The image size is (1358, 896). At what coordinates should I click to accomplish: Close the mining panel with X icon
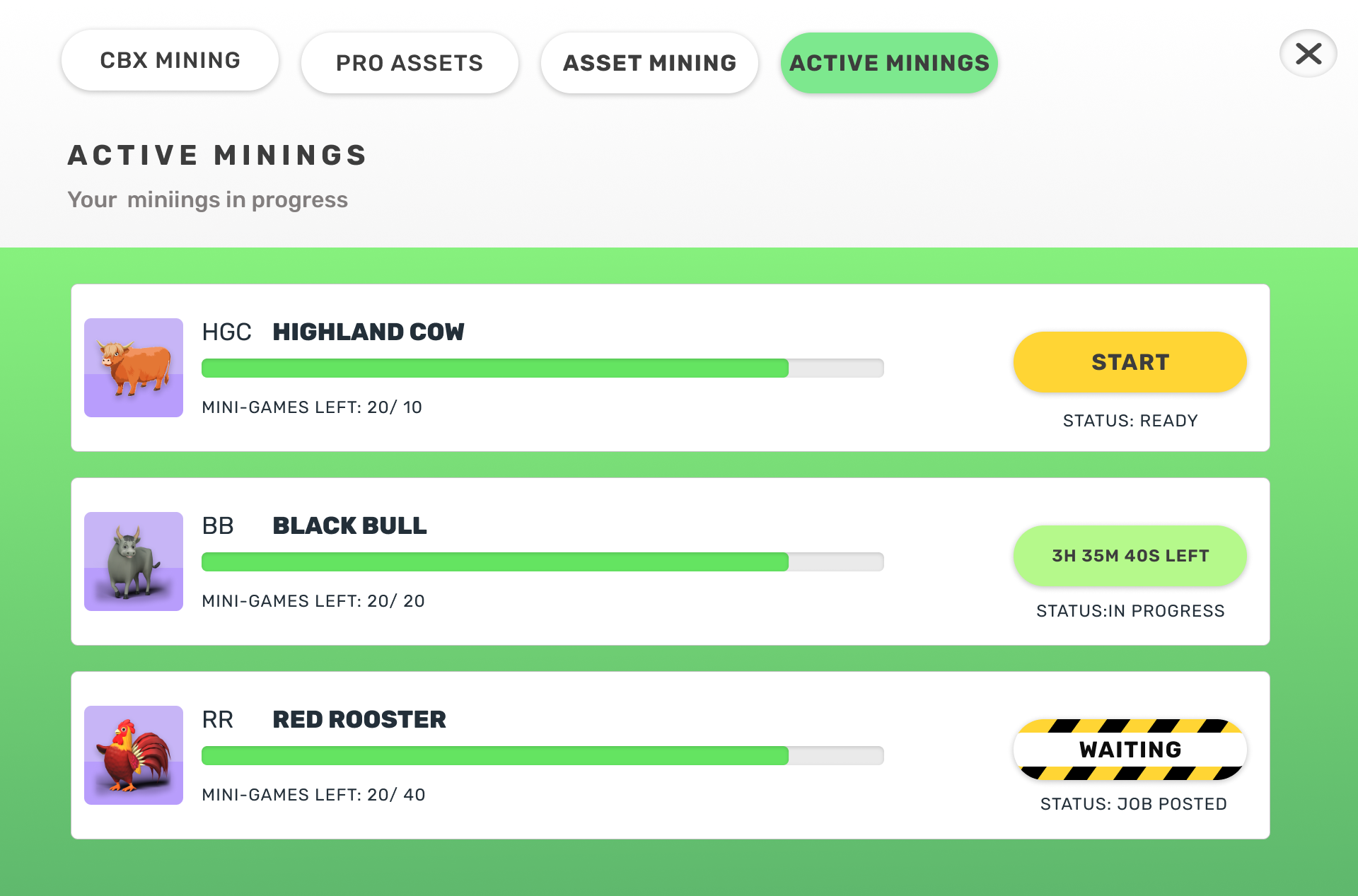[1308, 53]
